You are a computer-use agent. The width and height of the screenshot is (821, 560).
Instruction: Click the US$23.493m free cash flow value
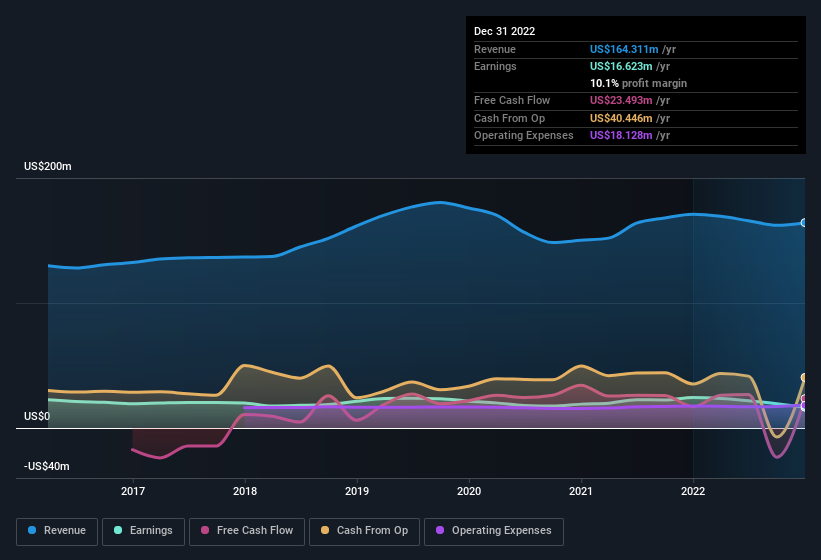click(621, 100)
